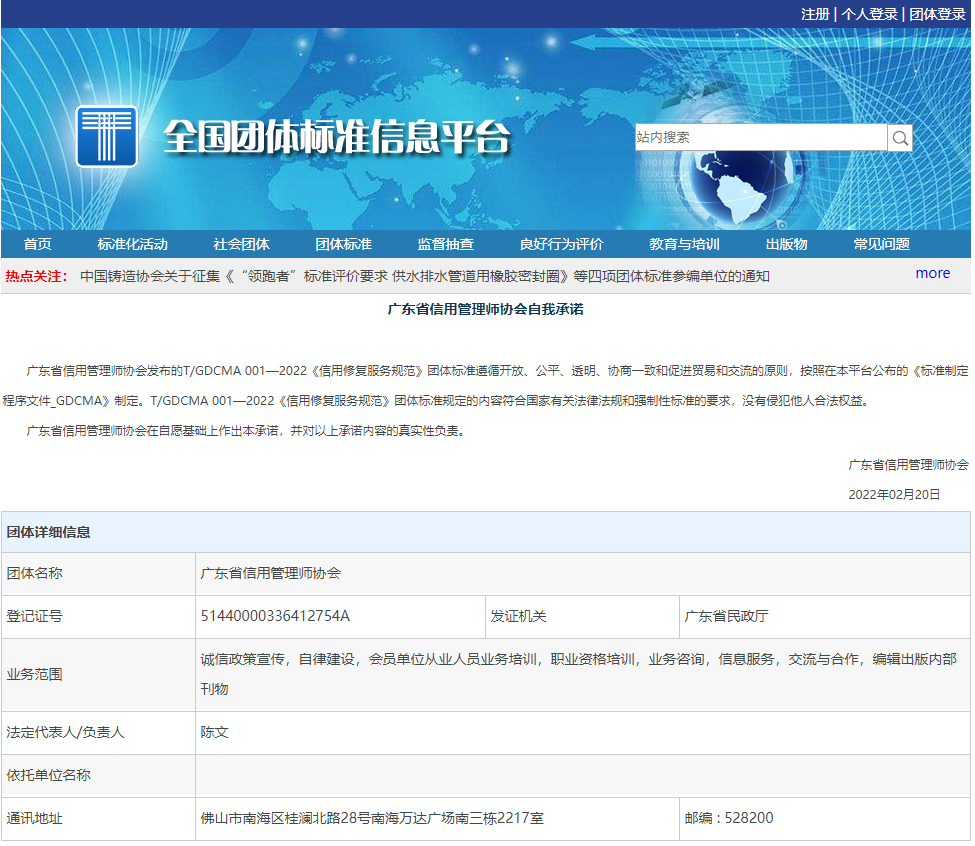Click the search magnifier icon

[x=900, y=138]
